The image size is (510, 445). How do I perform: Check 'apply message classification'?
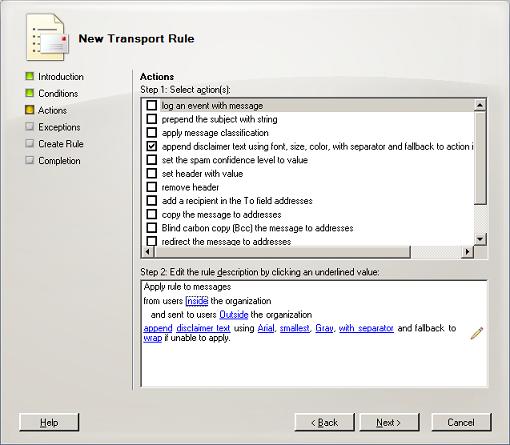tap(152, 133)
